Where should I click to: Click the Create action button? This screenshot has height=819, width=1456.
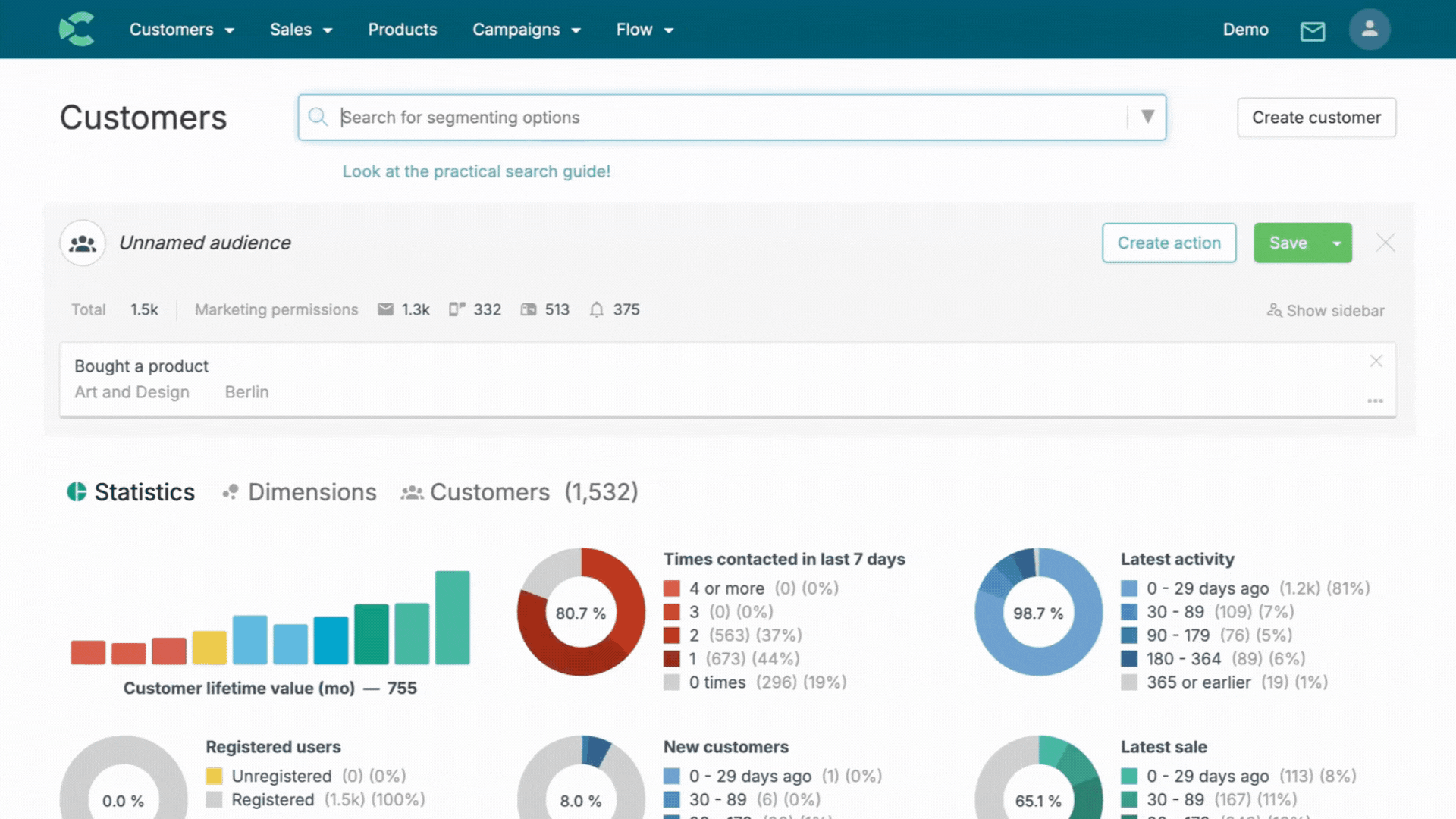point(1169,243)
